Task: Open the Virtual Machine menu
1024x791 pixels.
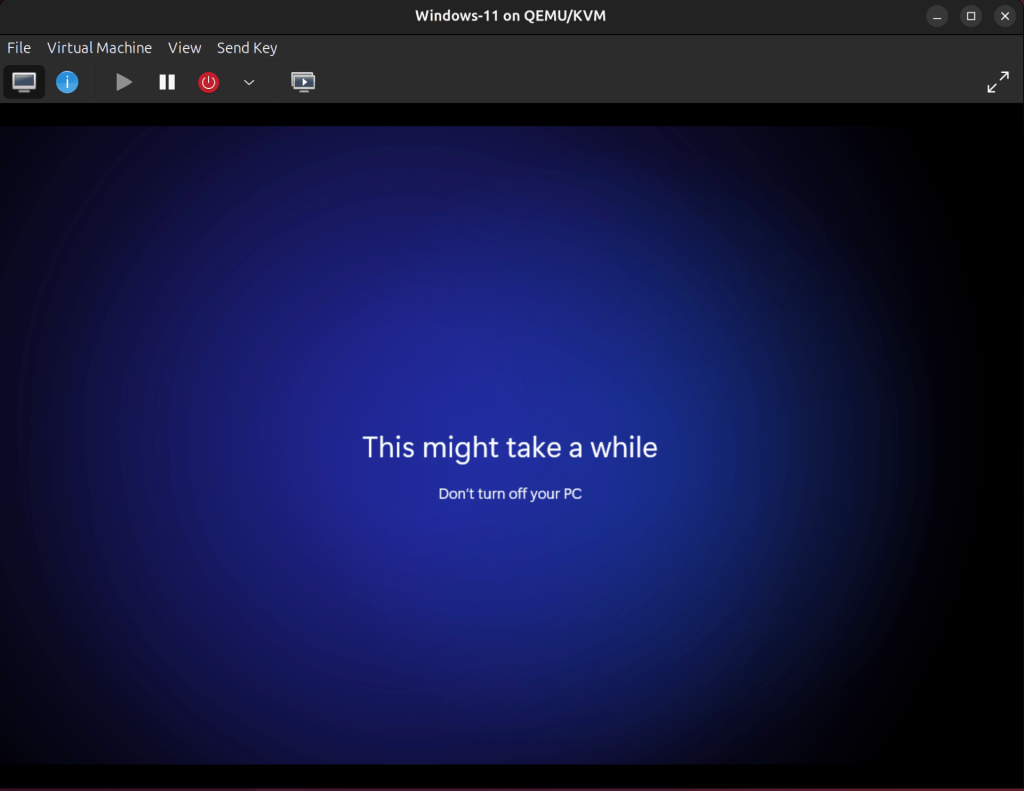Action: [99, 48]
